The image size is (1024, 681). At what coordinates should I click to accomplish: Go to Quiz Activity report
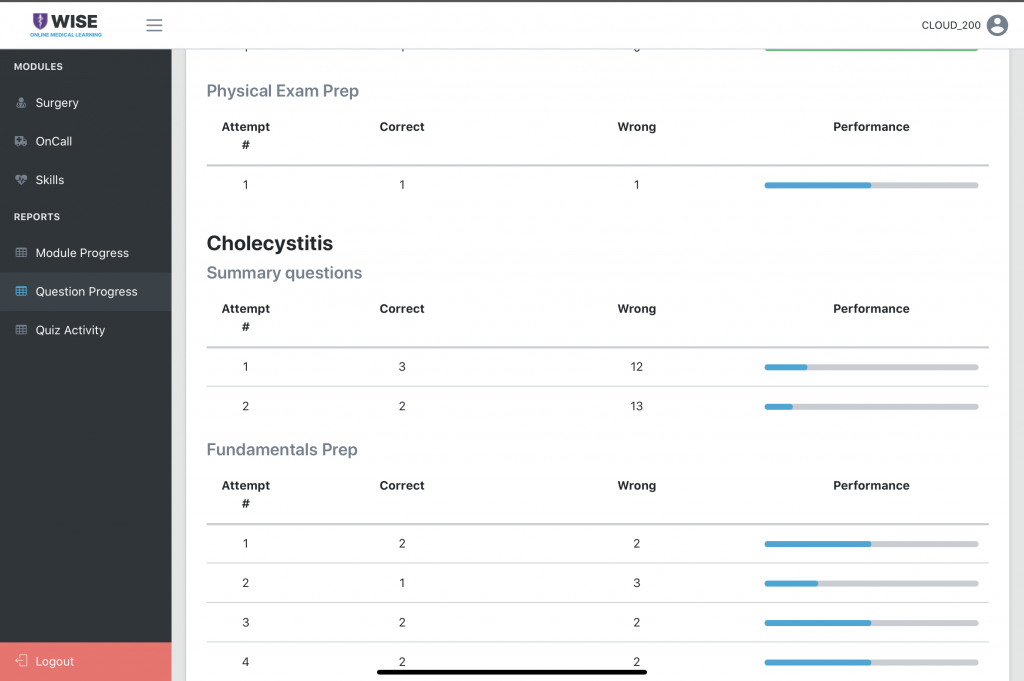click(x=70, y=330)
